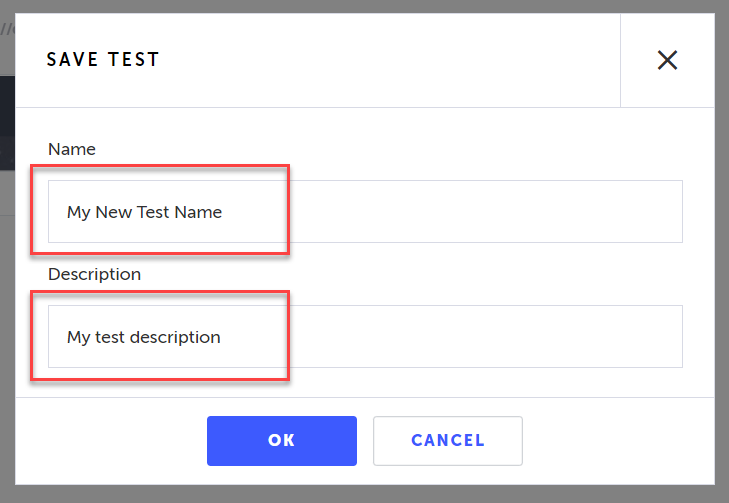Close the Save Test dialog with X

point(667,60)
